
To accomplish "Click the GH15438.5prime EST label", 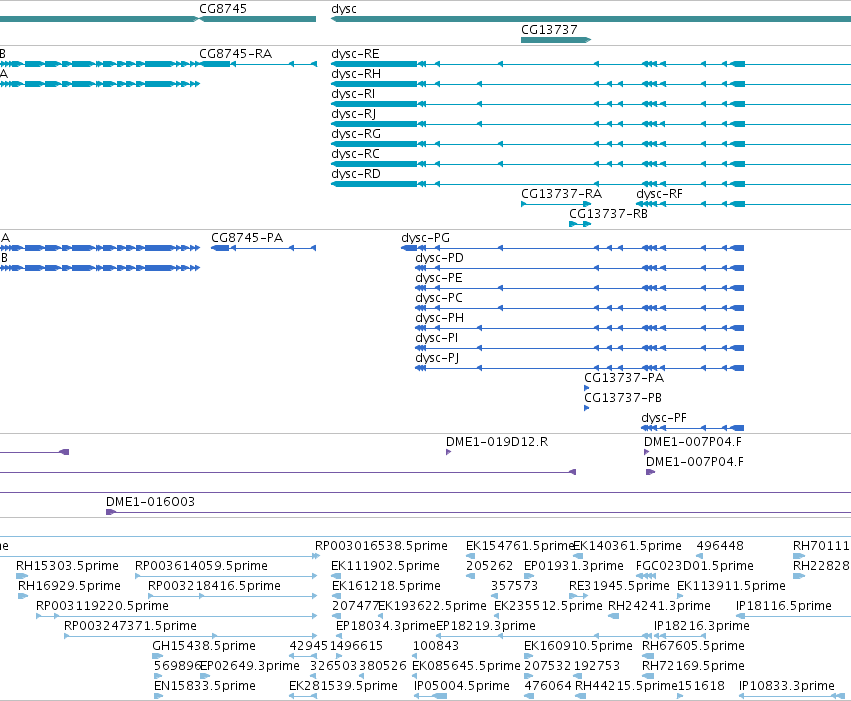I will [204, 646].
